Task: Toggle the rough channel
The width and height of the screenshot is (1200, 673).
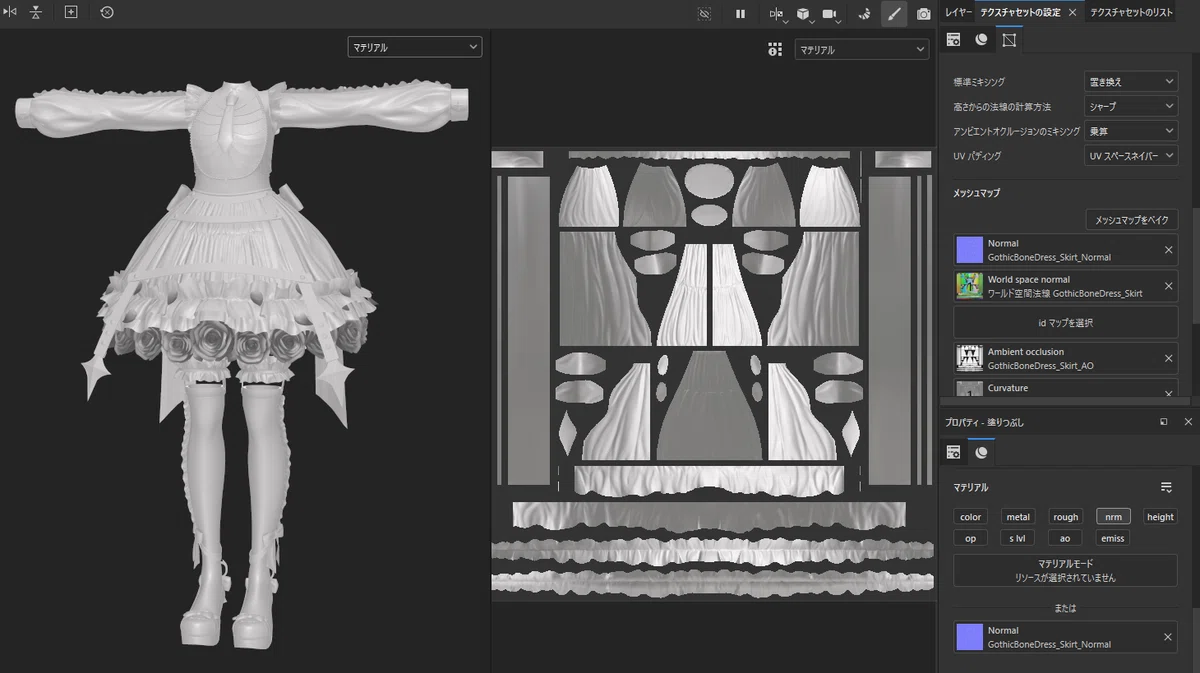Action: (x=1066, y=517)
